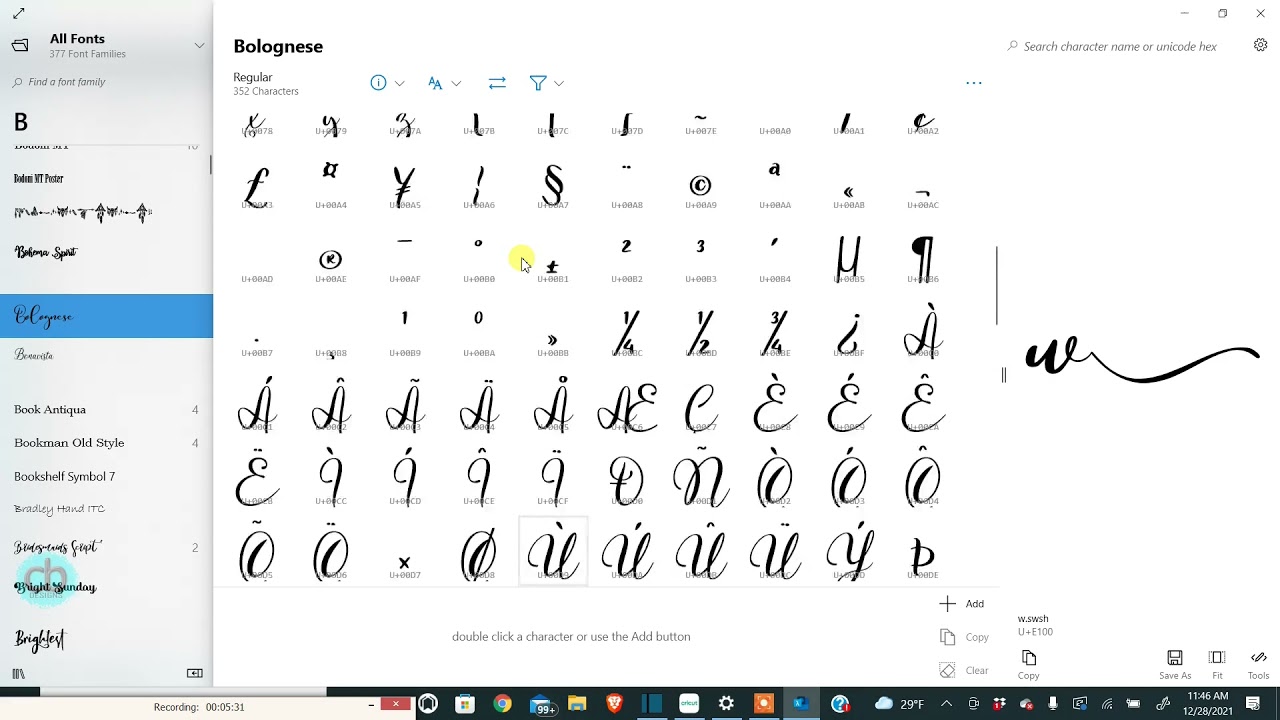The image size is (1280, 720).
Task: Click the red stop recording button
Action: pyautogui.click(x=396, y=704)
